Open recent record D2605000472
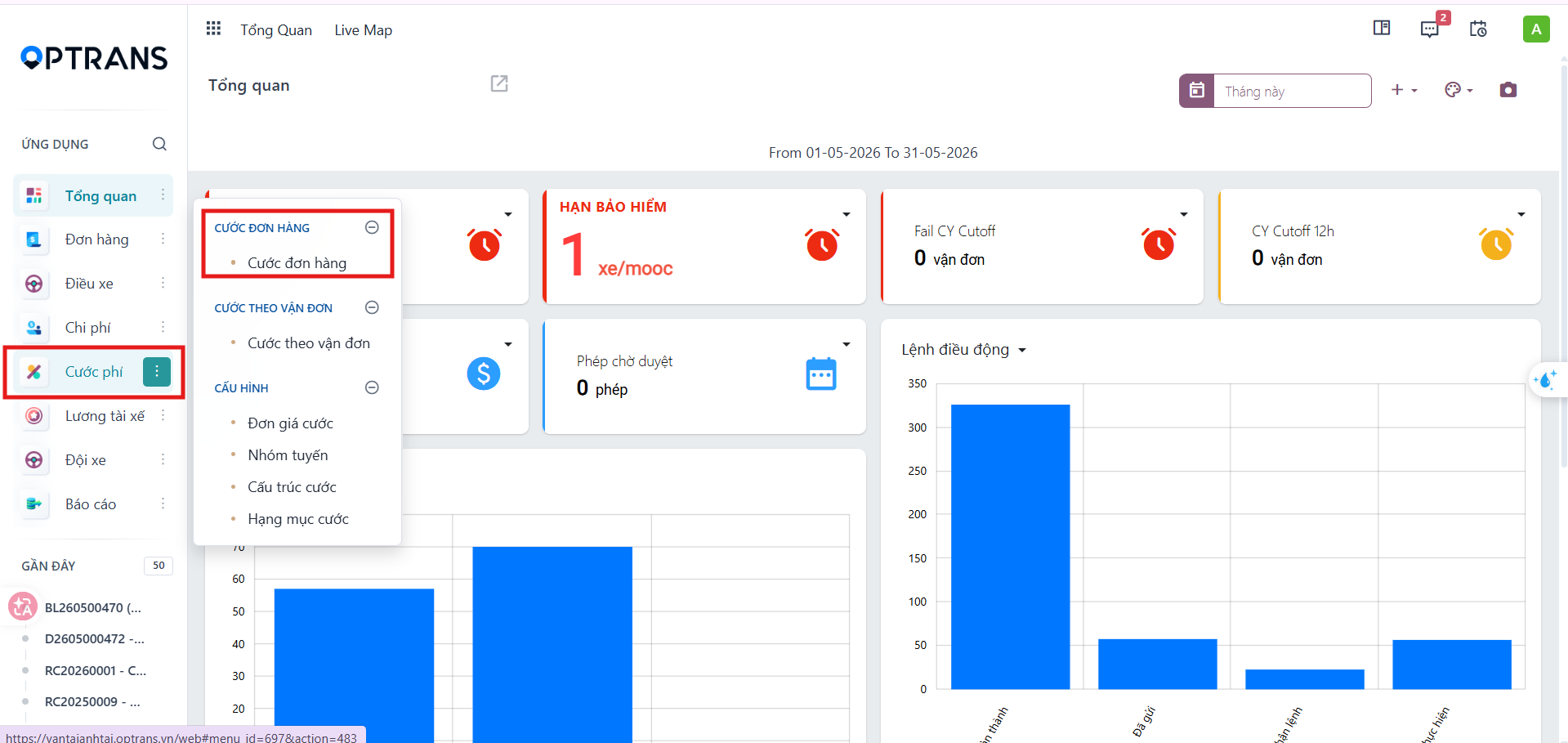 94,639
